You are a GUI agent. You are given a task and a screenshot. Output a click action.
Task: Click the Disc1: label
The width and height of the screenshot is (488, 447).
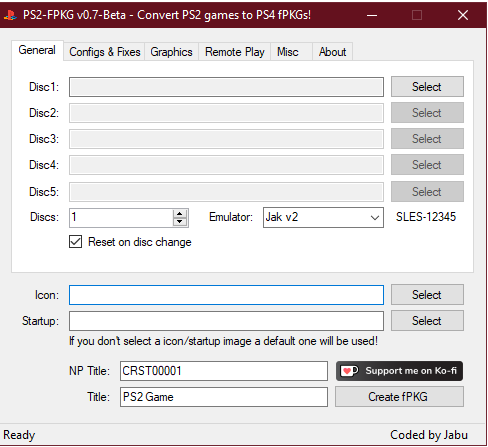coord(44,87)
